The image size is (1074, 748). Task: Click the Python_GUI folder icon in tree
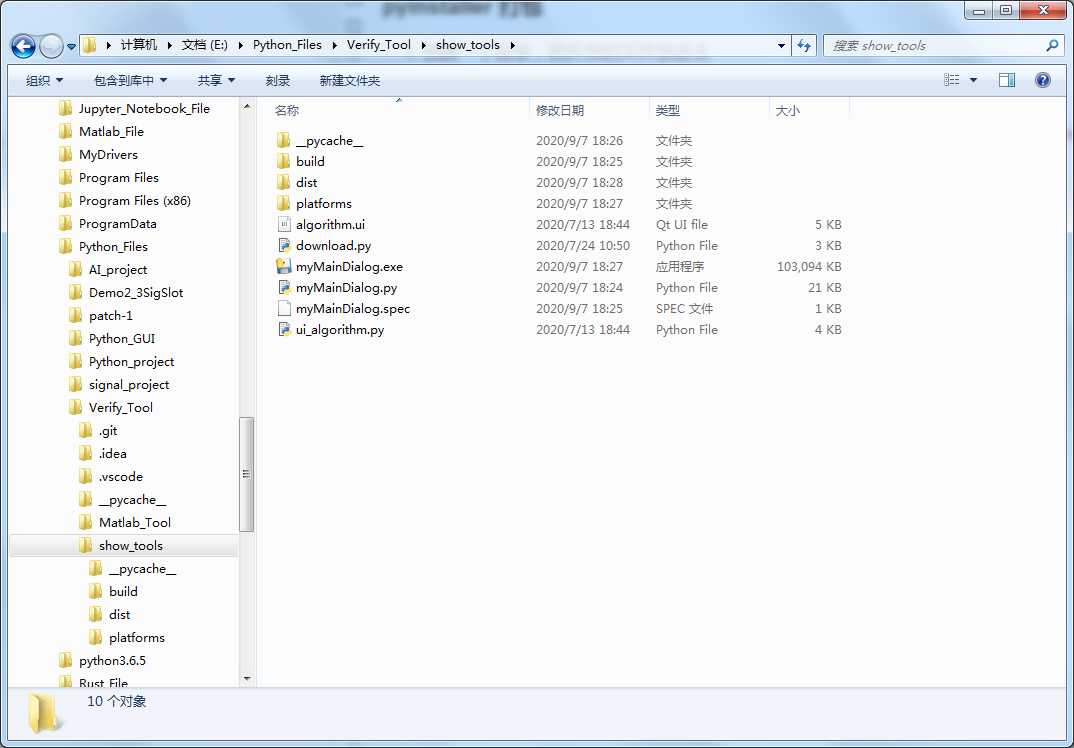click(76, 338)
